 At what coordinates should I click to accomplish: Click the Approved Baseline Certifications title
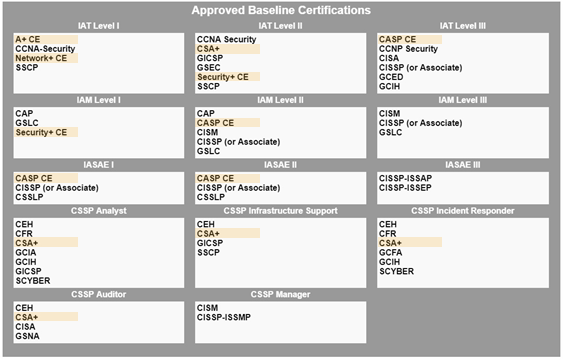click(x=281, y=10)
